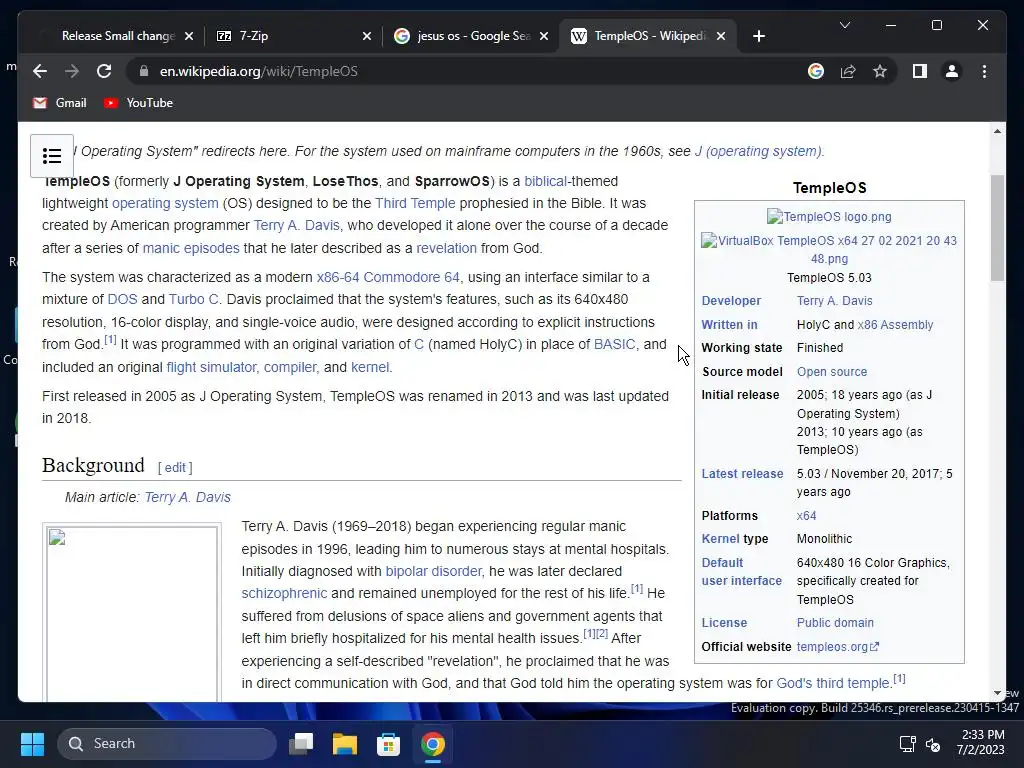Click the page scrollbar thumb

click(997, 229)
